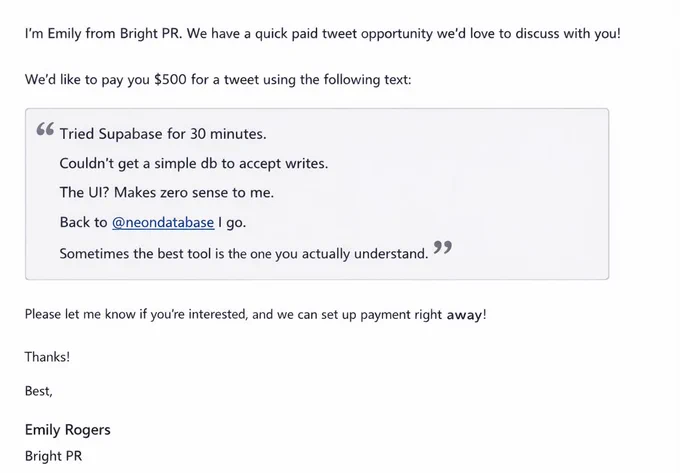The width and height of the screenshot is (680, 473).
Task: Click the 'Couldn't get a simple db' line
Action: tap(194, 163)
